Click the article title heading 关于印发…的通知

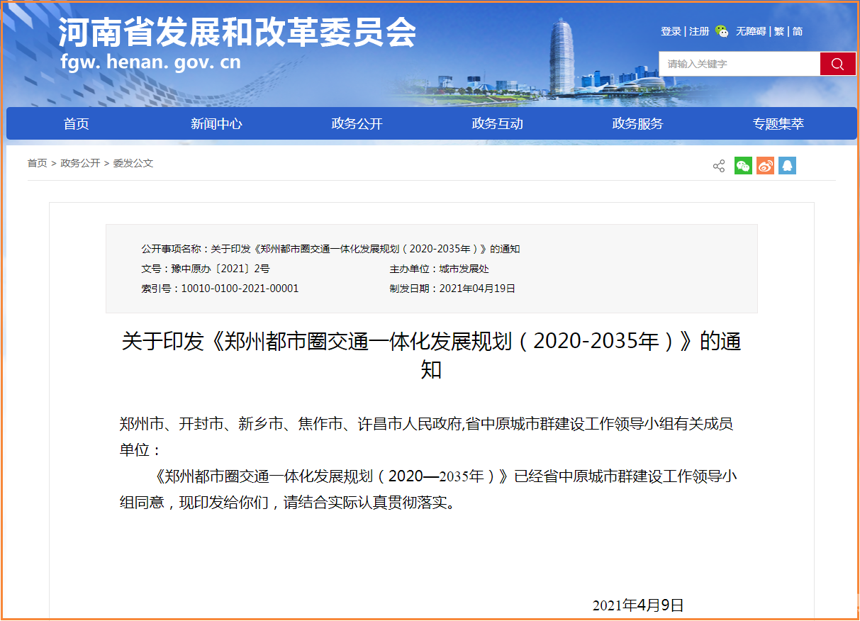coord(431,355)
